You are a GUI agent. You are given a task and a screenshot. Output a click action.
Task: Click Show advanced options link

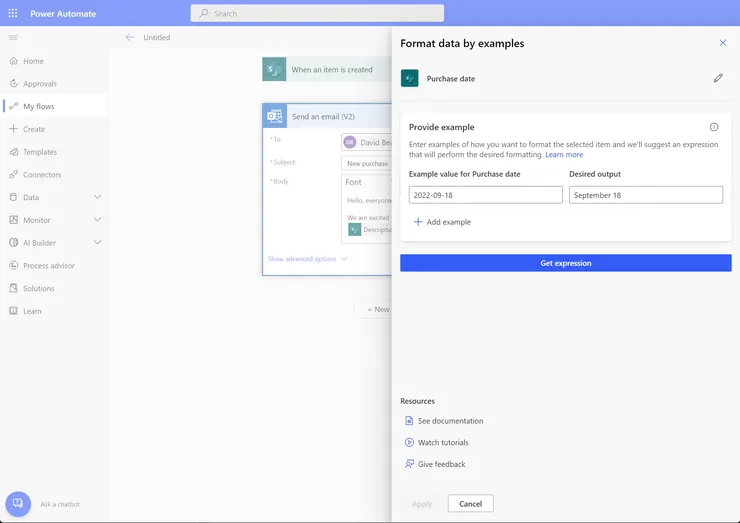[302, 259]
